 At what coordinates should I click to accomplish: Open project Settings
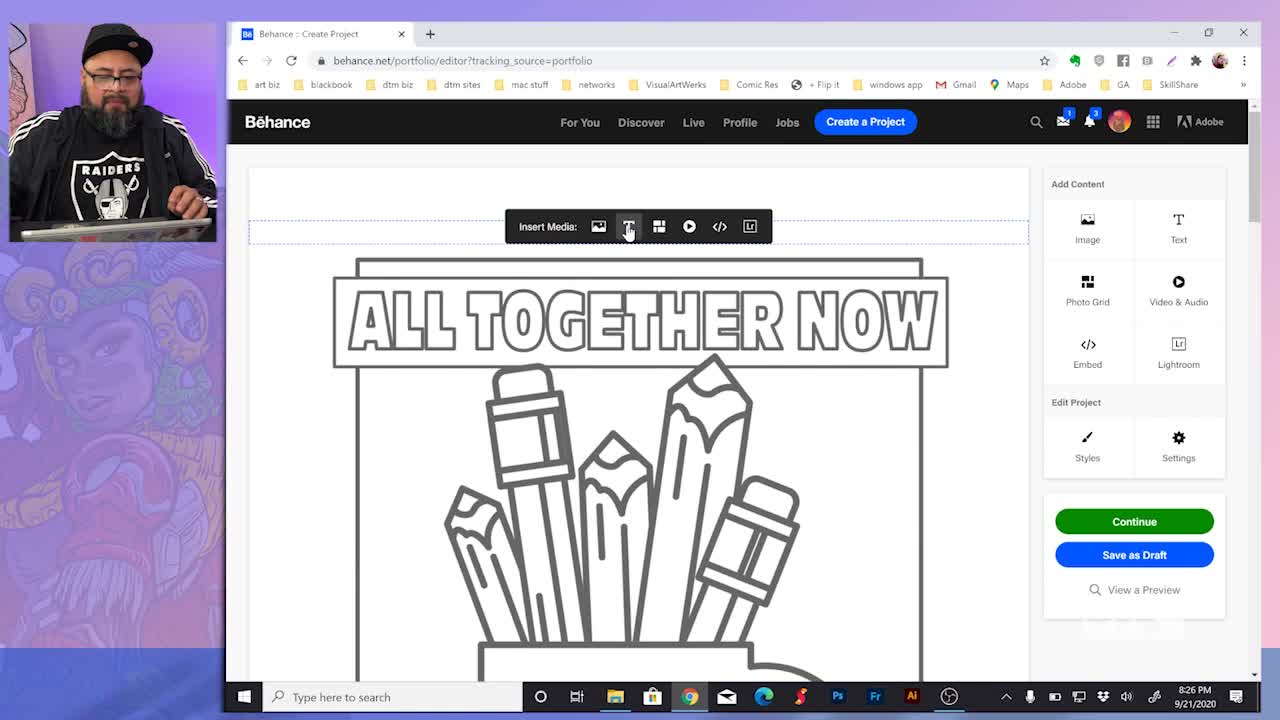(x=1179, y=446)
